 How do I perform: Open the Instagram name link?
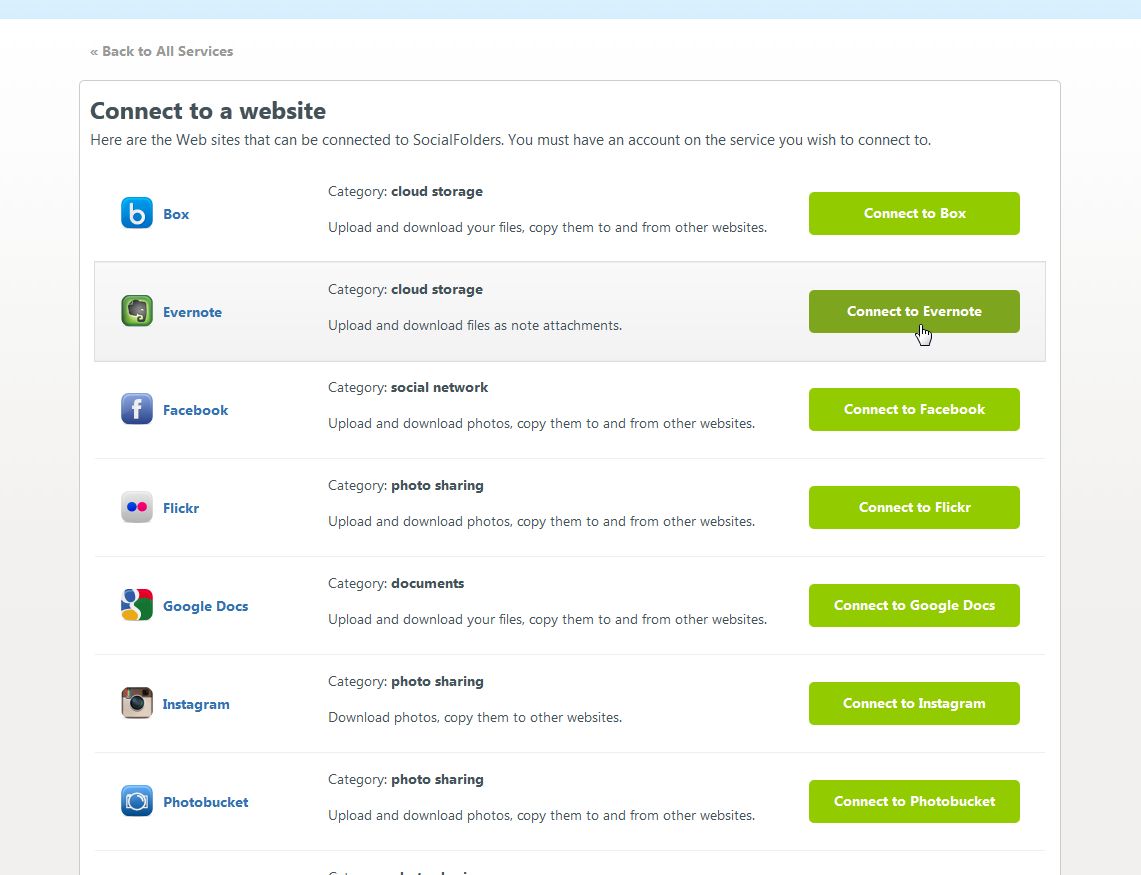pyautogui.click(x=196, y=704)
